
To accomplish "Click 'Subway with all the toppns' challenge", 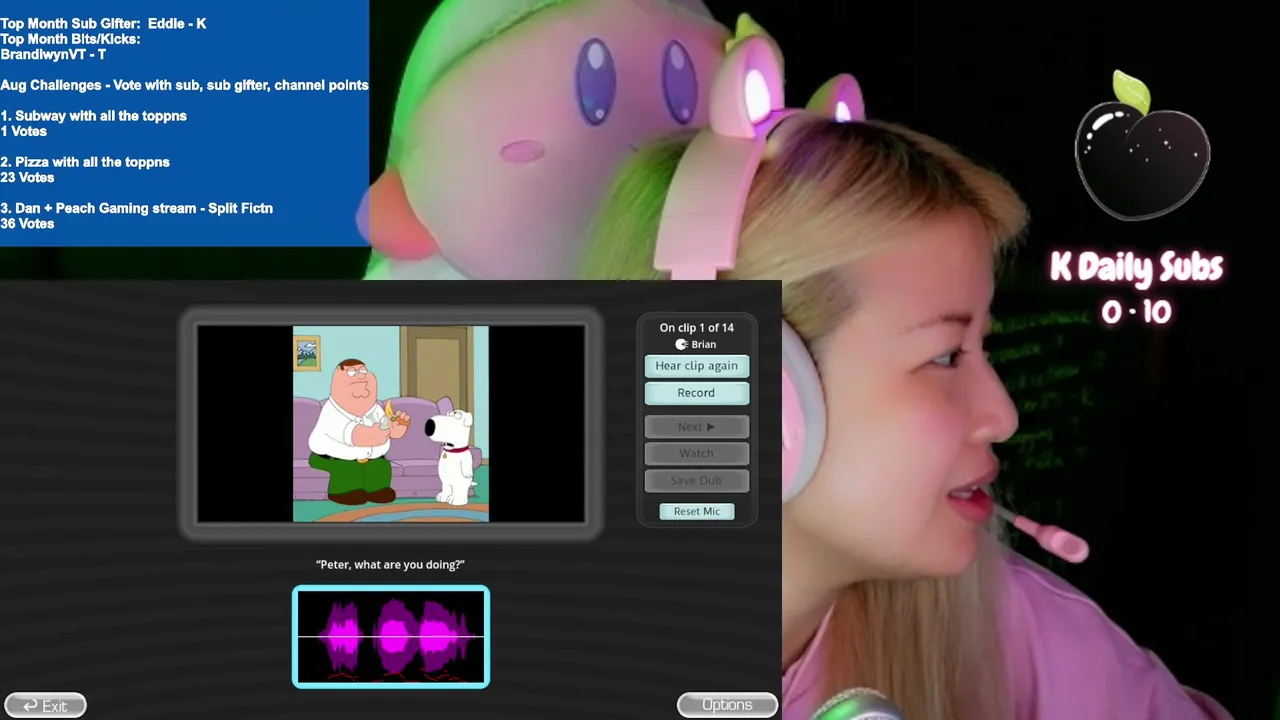I will 94,116.
